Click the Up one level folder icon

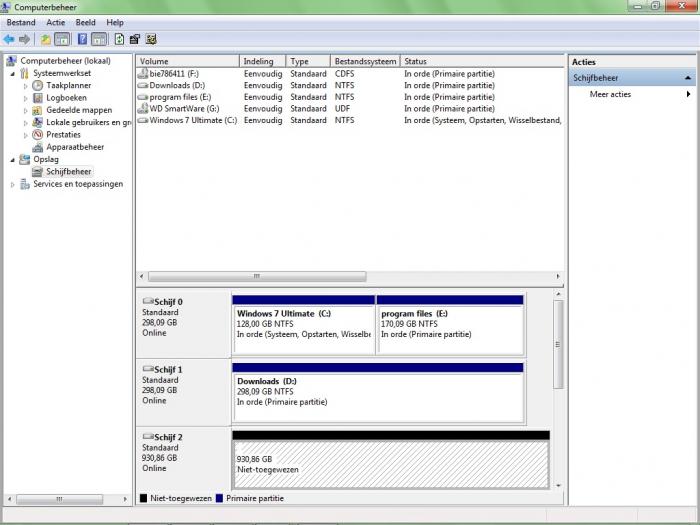pos(45,39)
